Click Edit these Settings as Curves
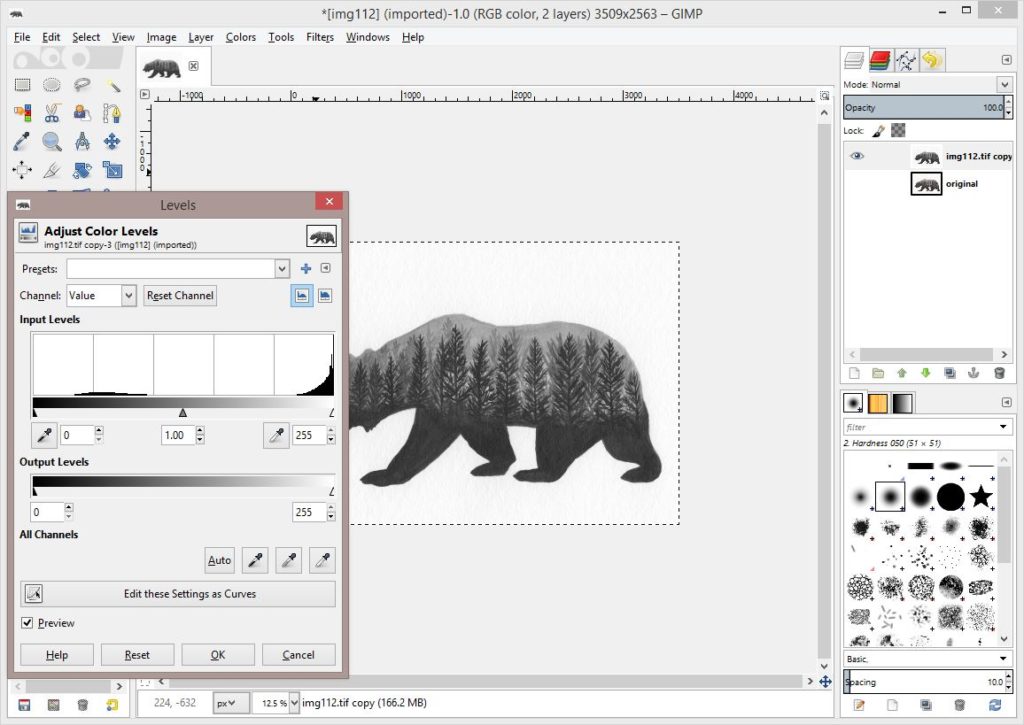This screenshot has width=1024, height=725. click(178, 594)
